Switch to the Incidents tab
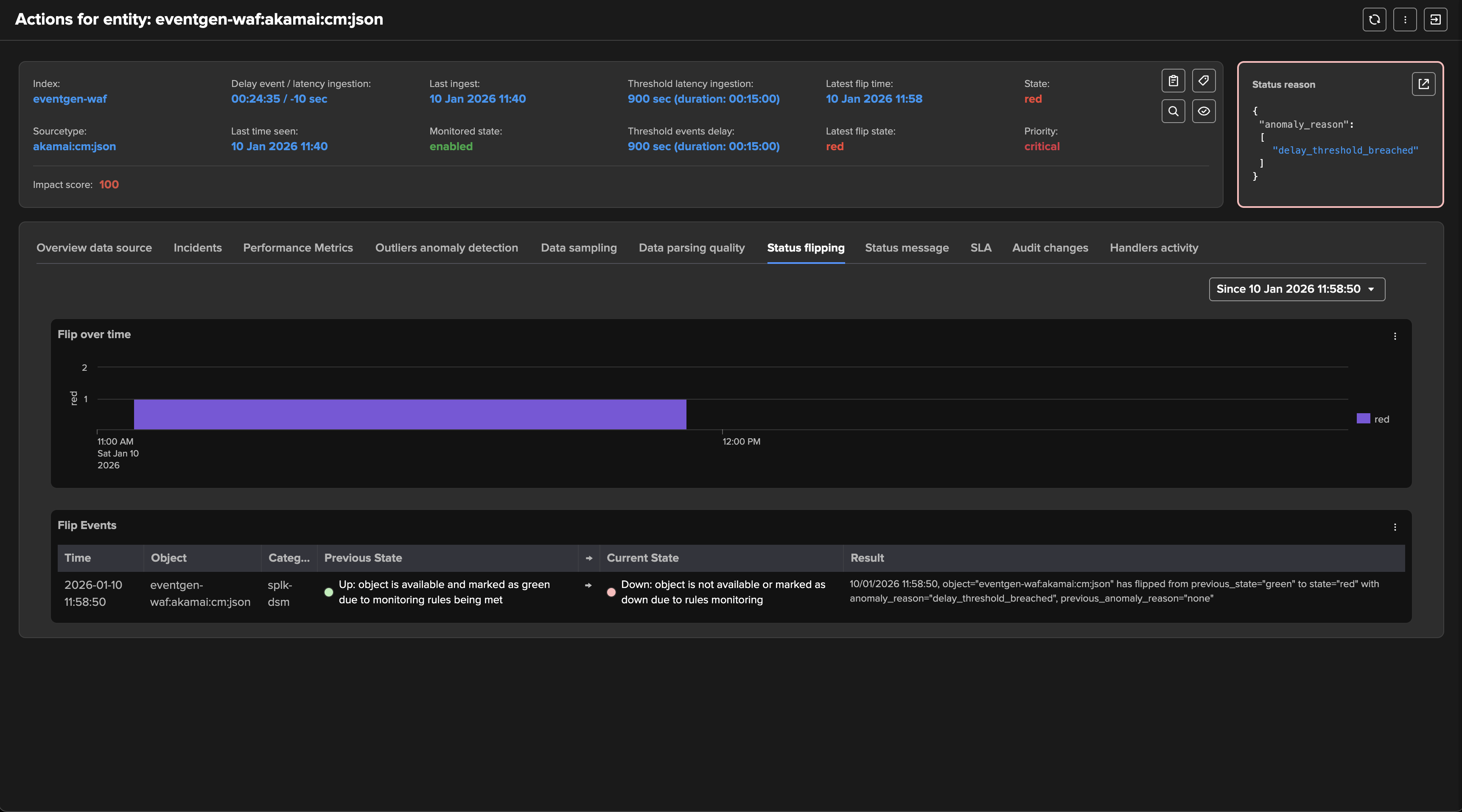1462x812 pixels. point(198,248)
